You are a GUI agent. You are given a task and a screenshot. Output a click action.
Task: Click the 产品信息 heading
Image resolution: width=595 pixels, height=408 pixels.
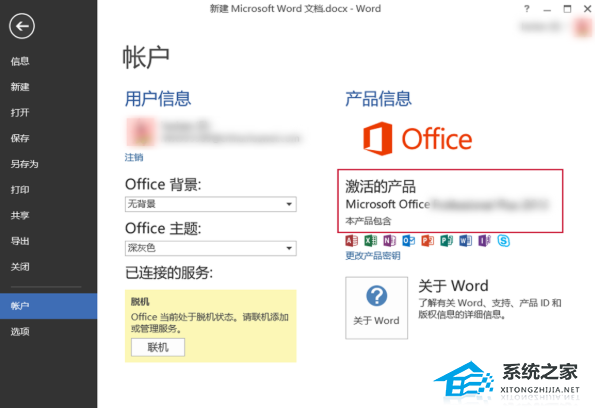[x=378, y=99]
